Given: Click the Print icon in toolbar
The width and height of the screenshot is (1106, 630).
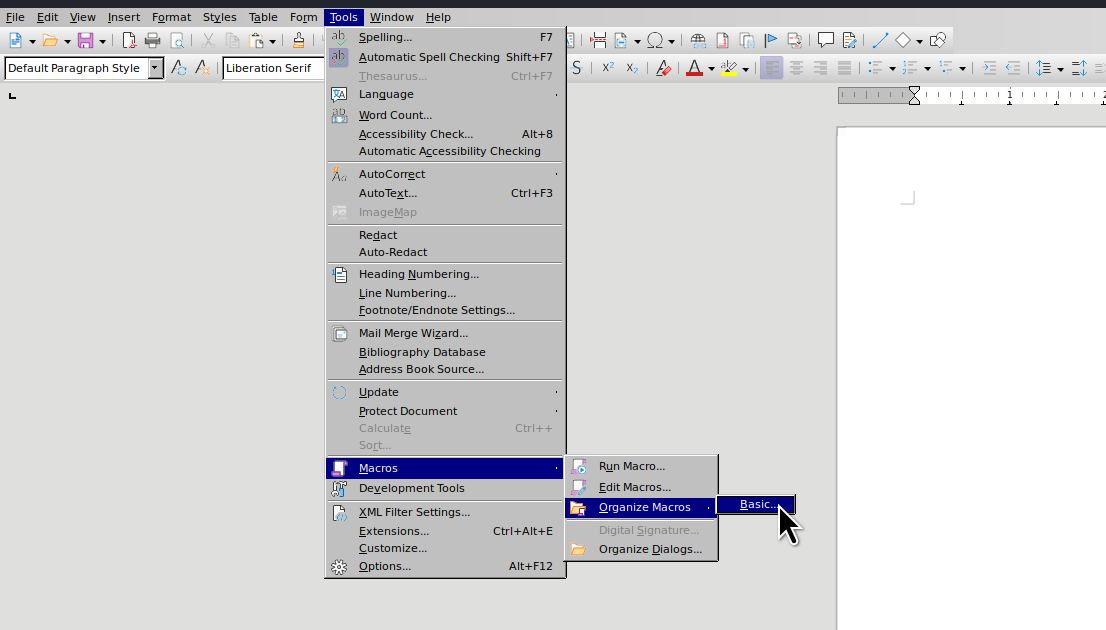Looking at the screenshot, I should [152, 40].
